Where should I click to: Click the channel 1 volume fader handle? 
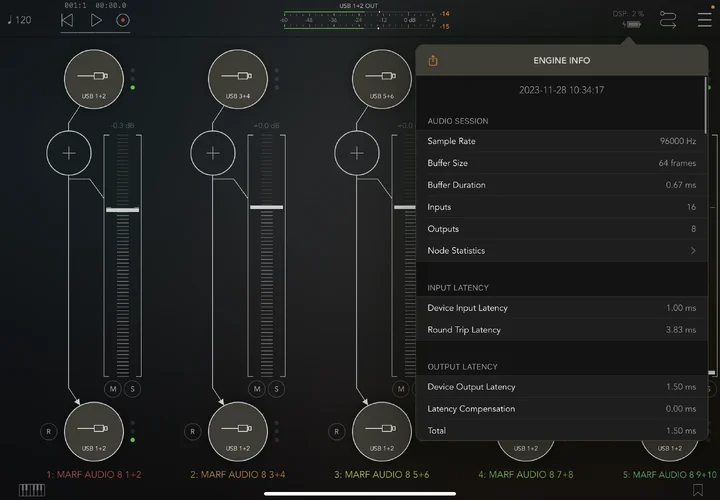click(122, 208)
